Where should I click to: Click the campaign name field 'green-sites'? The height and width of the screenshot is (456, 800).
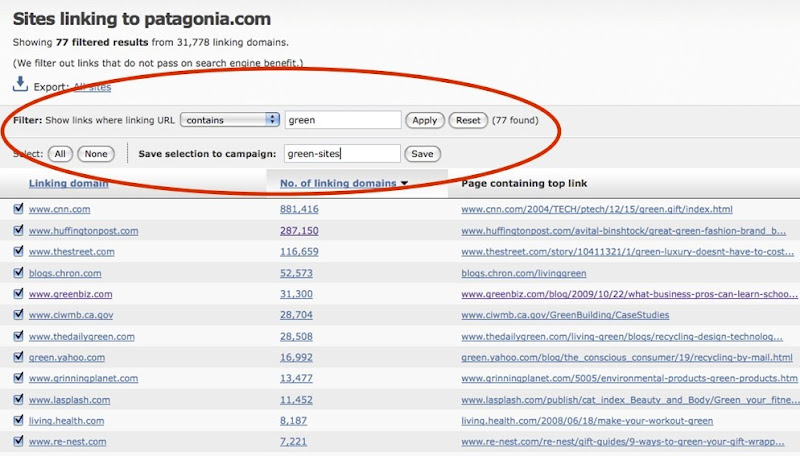(x=342, y=154)
